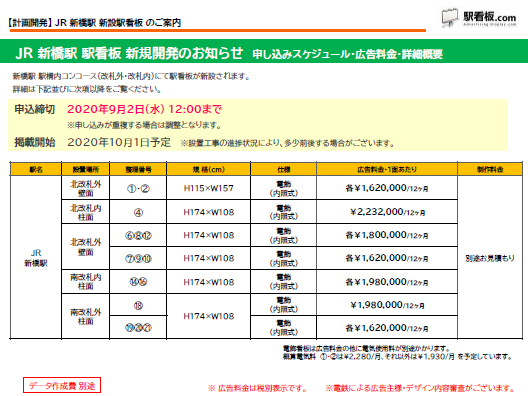Select the number cell ④
Viewport: 528px width, 396px height.
pyautogui.click(x=138, y=212)
